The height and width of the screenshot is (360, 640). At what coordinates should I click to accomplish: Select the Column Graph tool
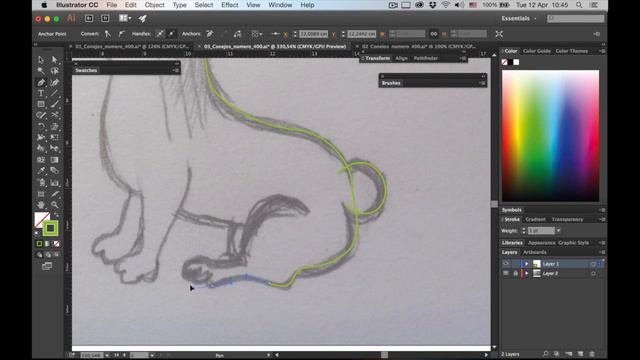[x=55, y=182]
